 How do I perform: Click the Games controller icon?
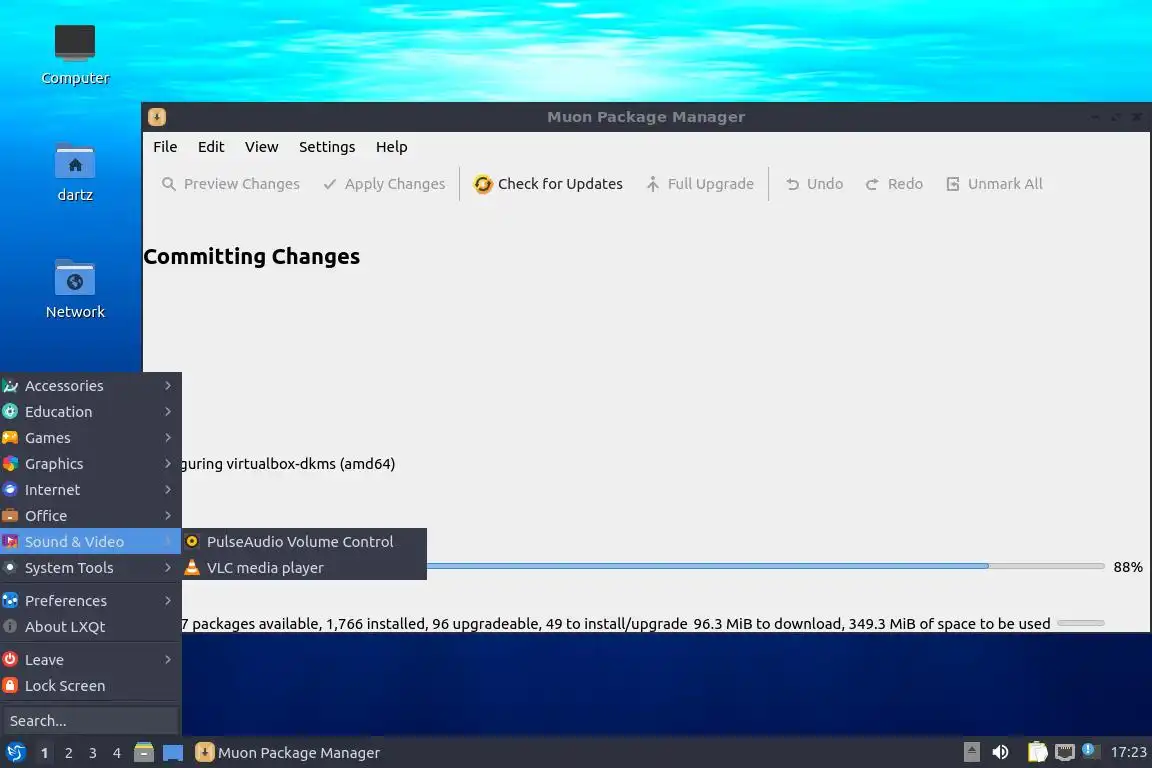(x=10, y=438)
